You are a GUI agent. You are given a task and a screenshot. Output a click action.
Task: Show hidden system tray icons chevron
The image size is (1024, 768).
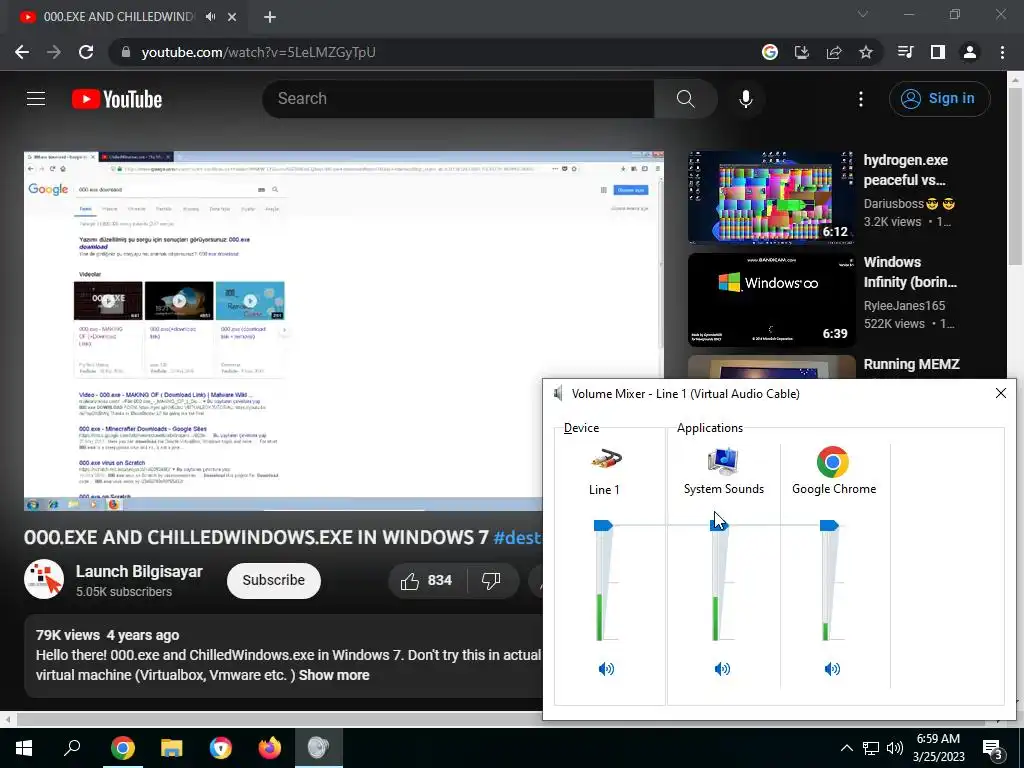point(846,748)
